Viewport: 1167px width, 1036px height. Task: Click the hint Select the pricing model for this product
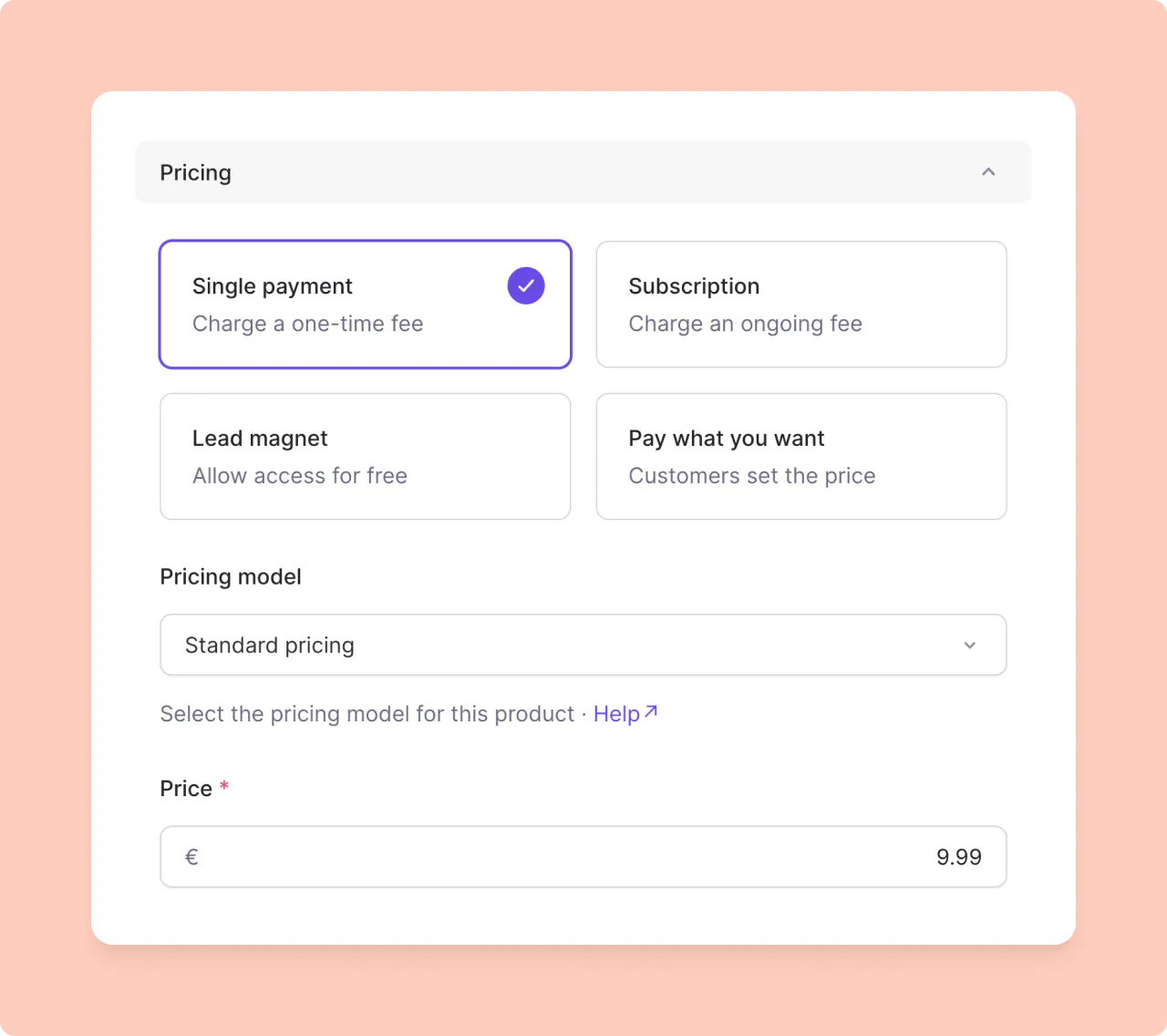pyautogui.click(x=368, y=713)
